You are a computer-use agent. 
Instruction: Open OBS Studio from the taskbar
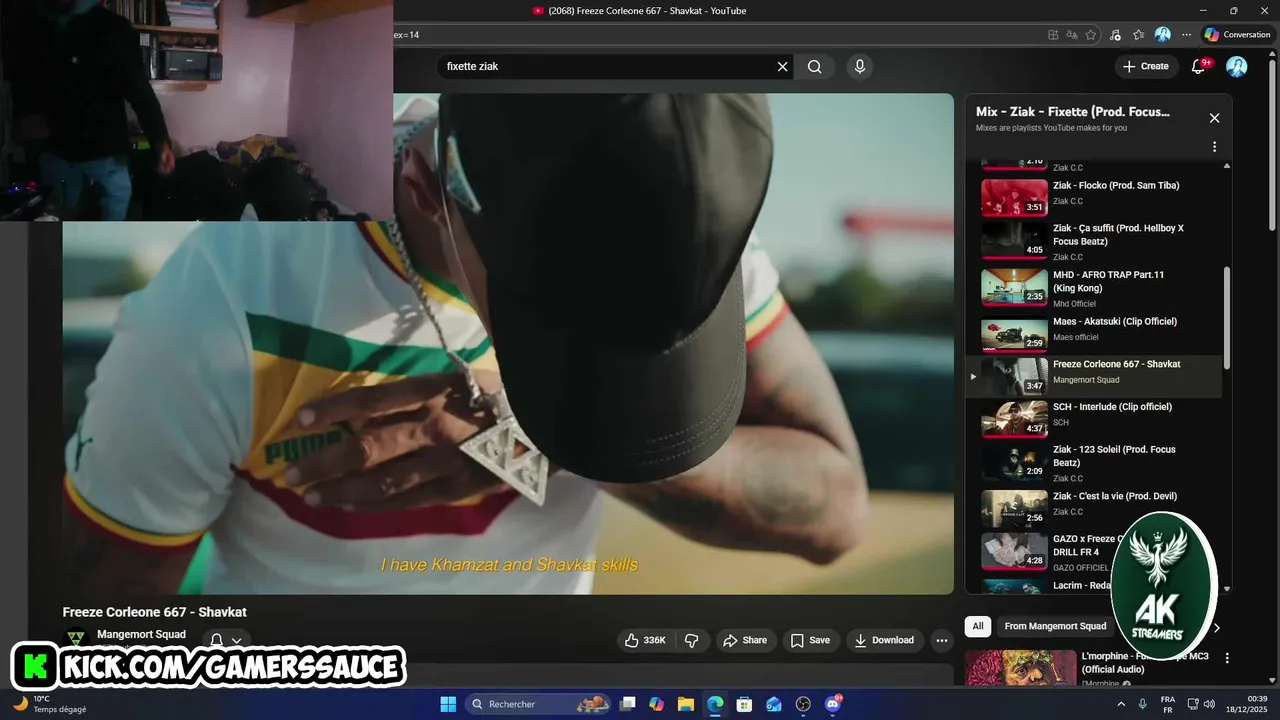pos(803,704)
